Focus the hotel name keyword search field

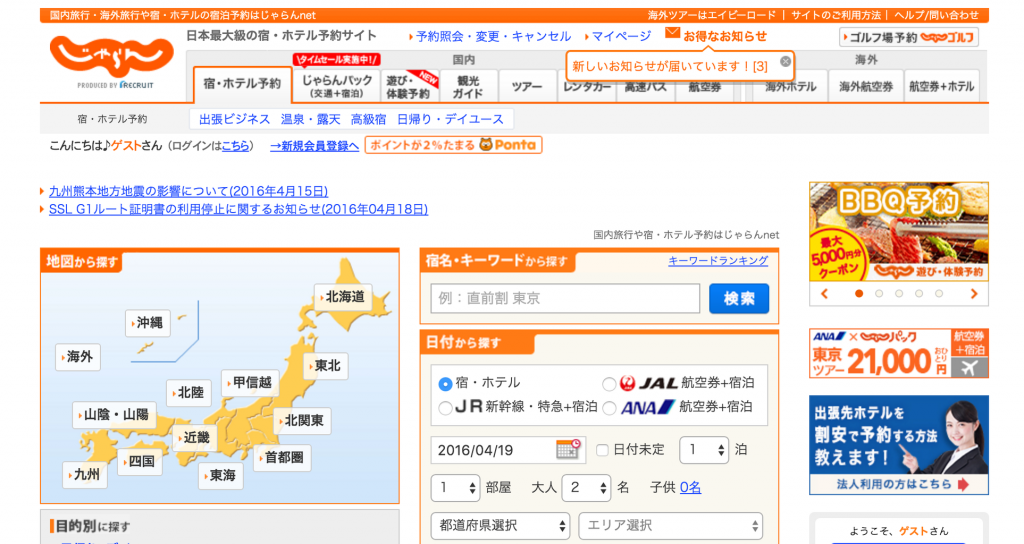click(566, 298)
